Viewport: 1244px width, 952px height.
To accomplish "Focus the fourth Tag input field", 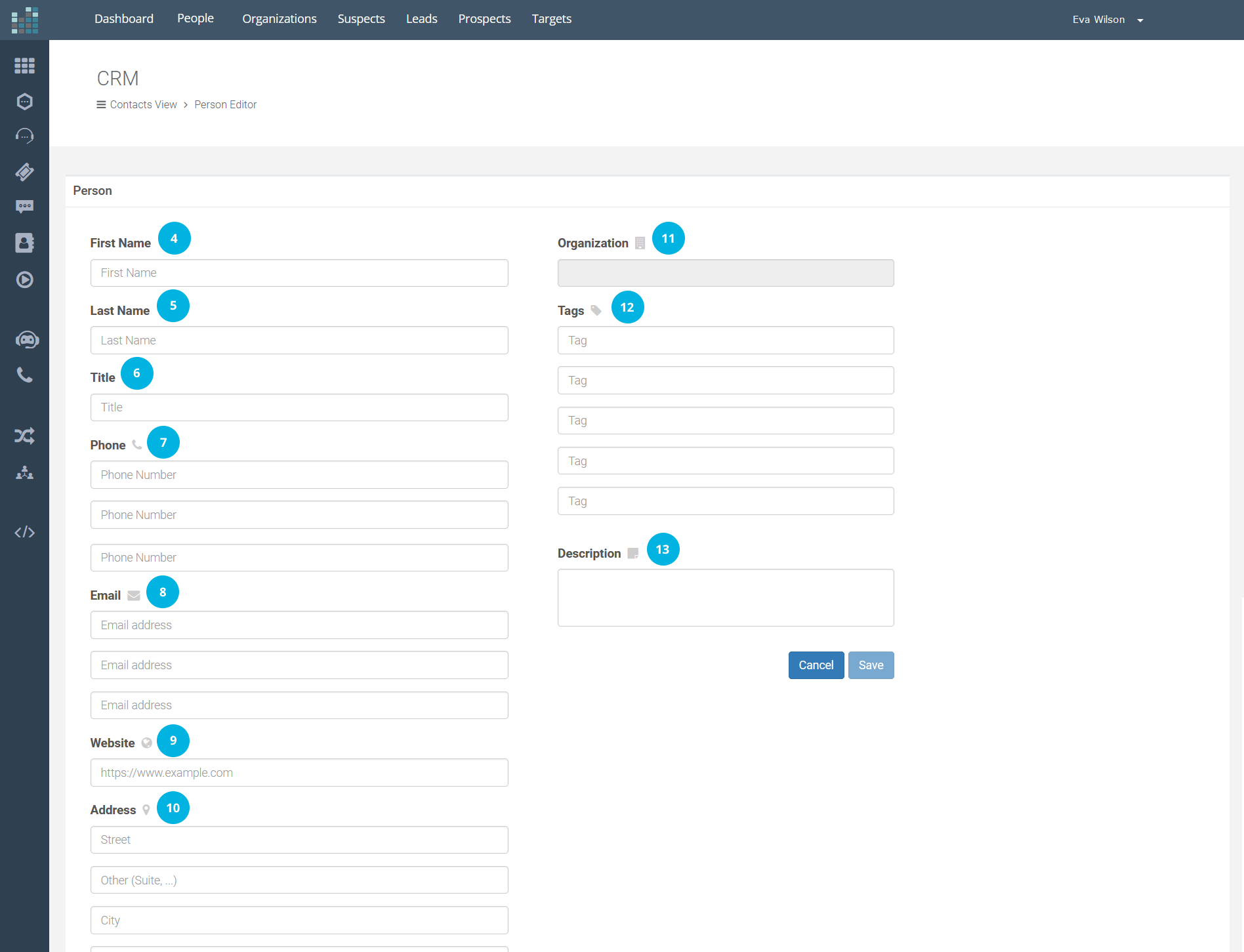I will coord(726,461).
